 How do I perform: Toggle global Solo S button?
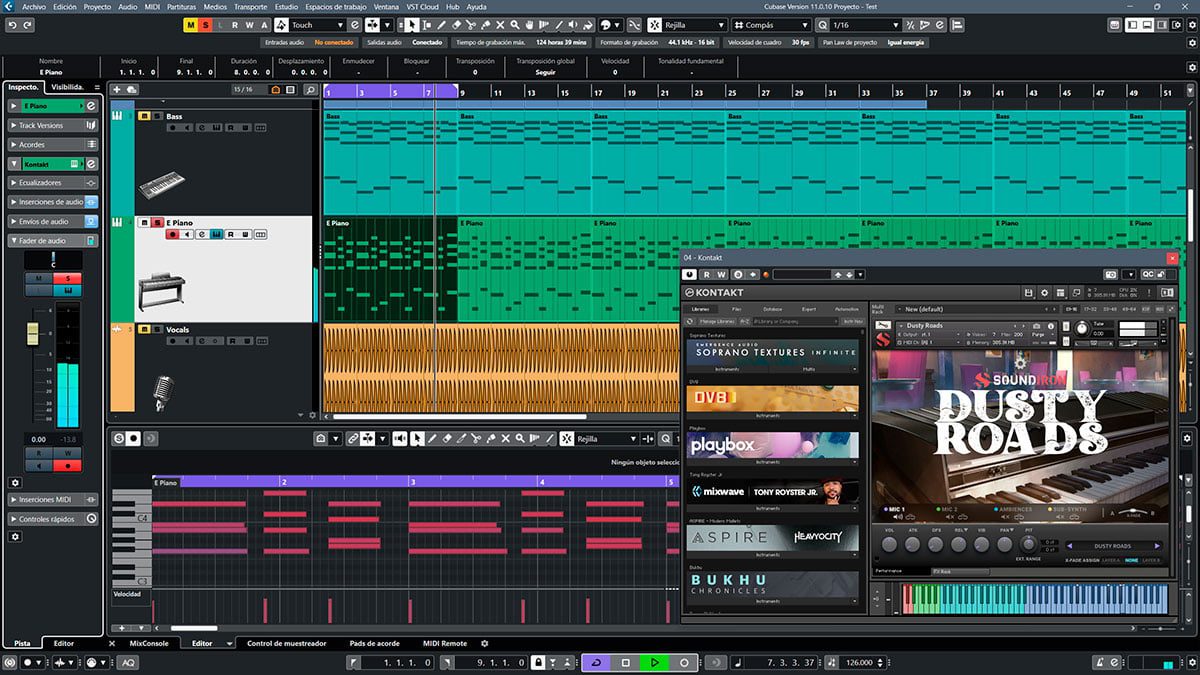[205, 25]
